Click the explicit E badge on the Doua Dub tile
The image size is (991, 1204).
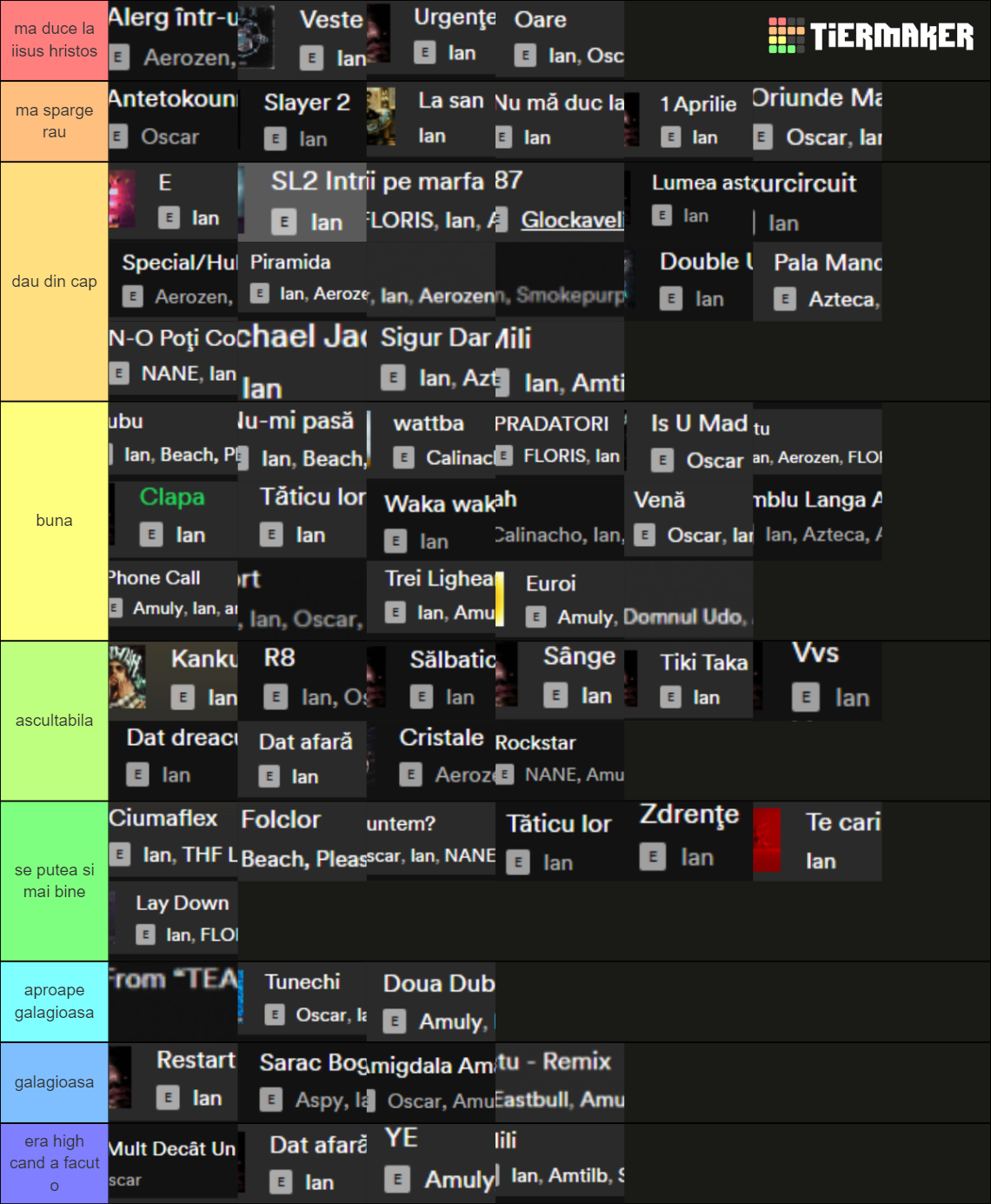tap(395, 1021)
